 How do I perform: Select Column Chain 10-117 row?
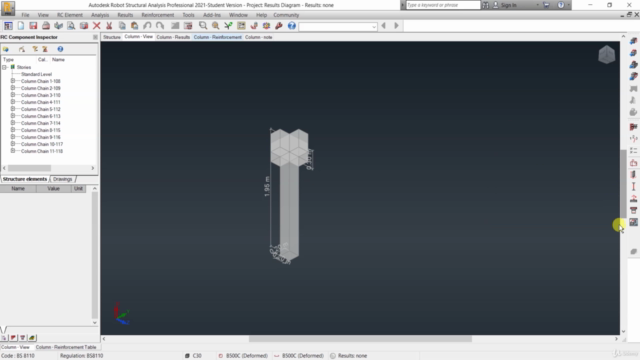pos(42,144)
